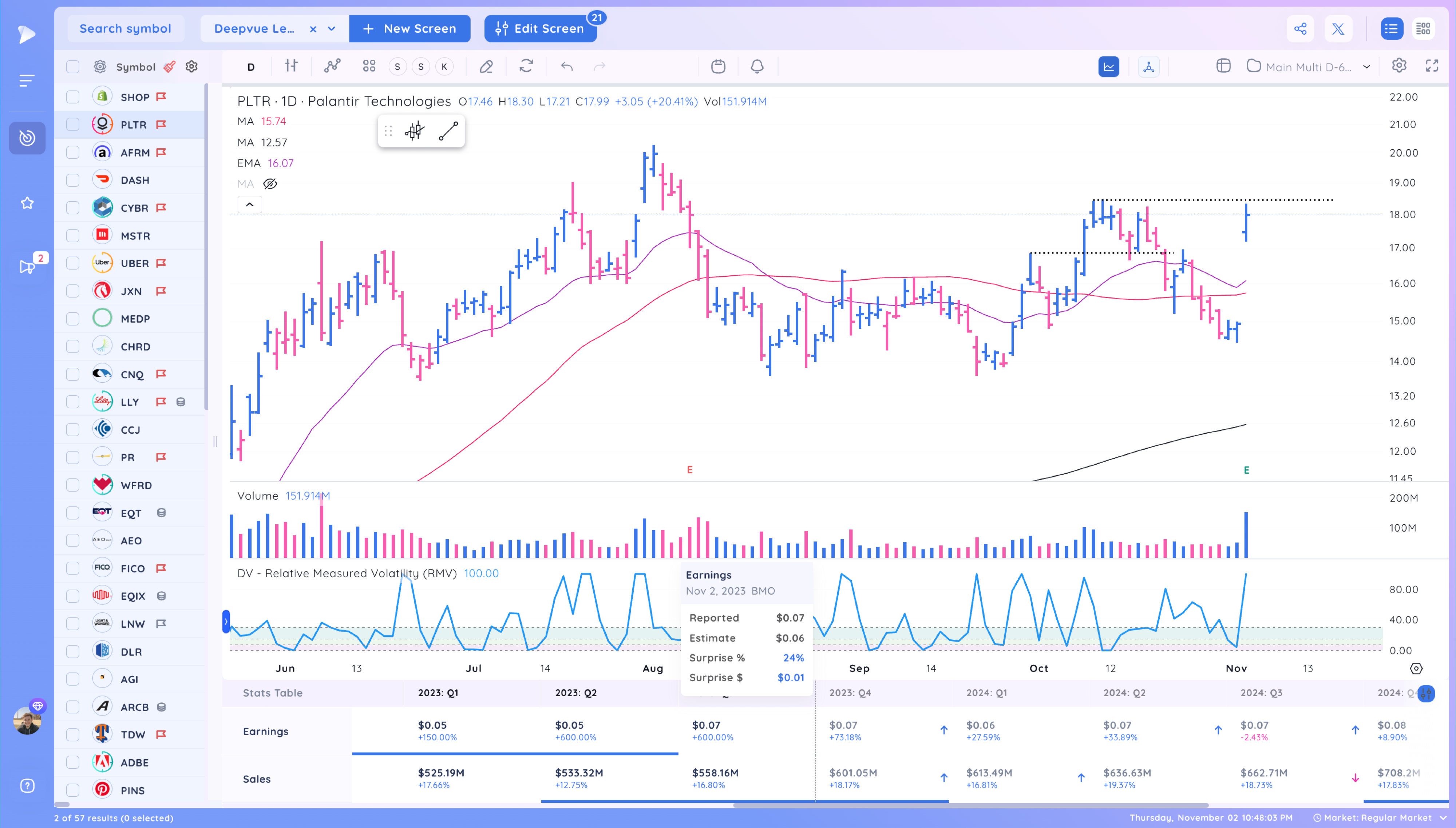Image resolution: width=1456 pixels, height=828 pixels.
Task: Select the trend line tool in floating toolbar
Action: pyautogui.click(x=448, y=131)
